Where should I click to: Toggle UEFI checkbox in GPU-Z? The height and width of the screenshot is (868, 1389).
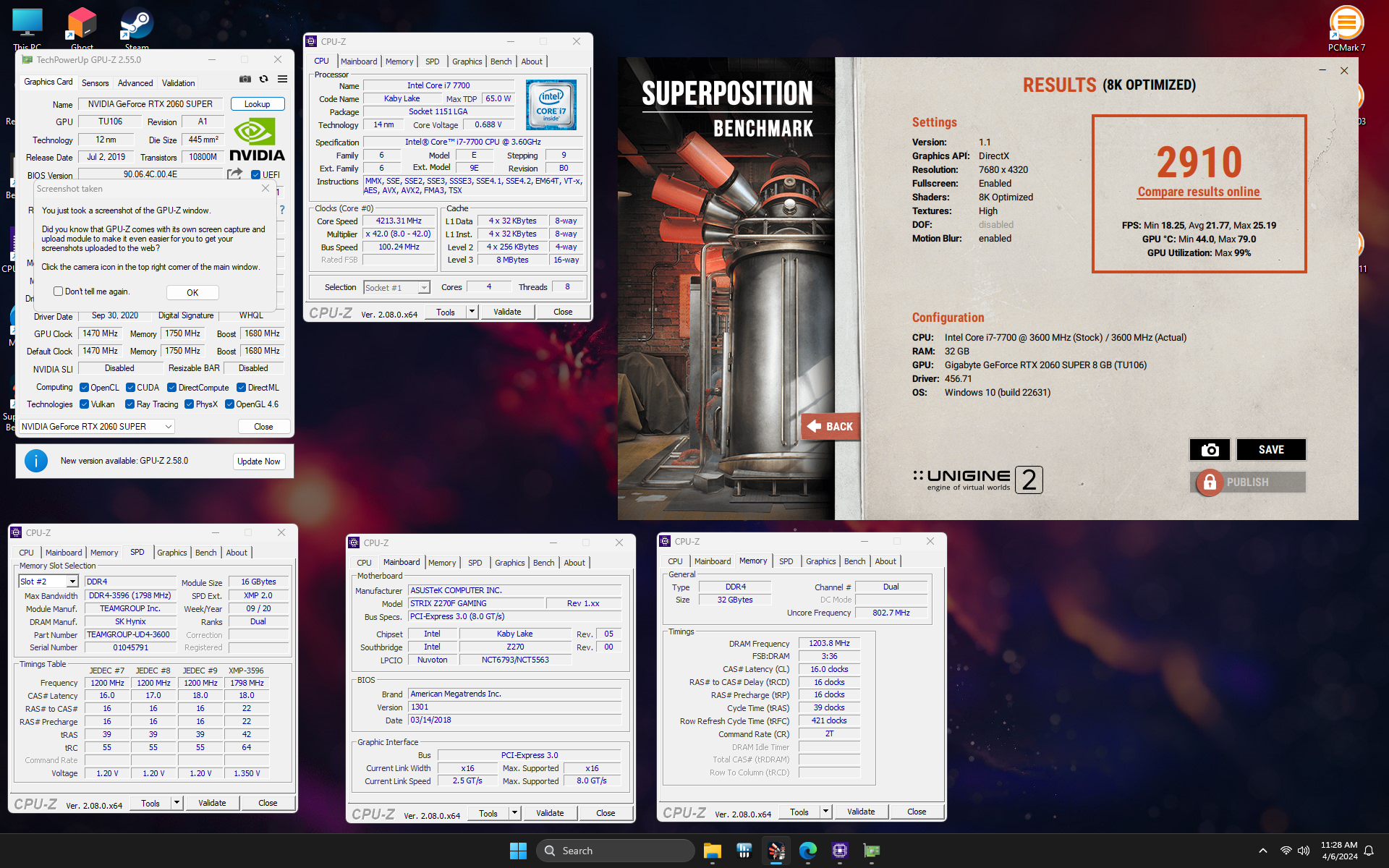255,174
